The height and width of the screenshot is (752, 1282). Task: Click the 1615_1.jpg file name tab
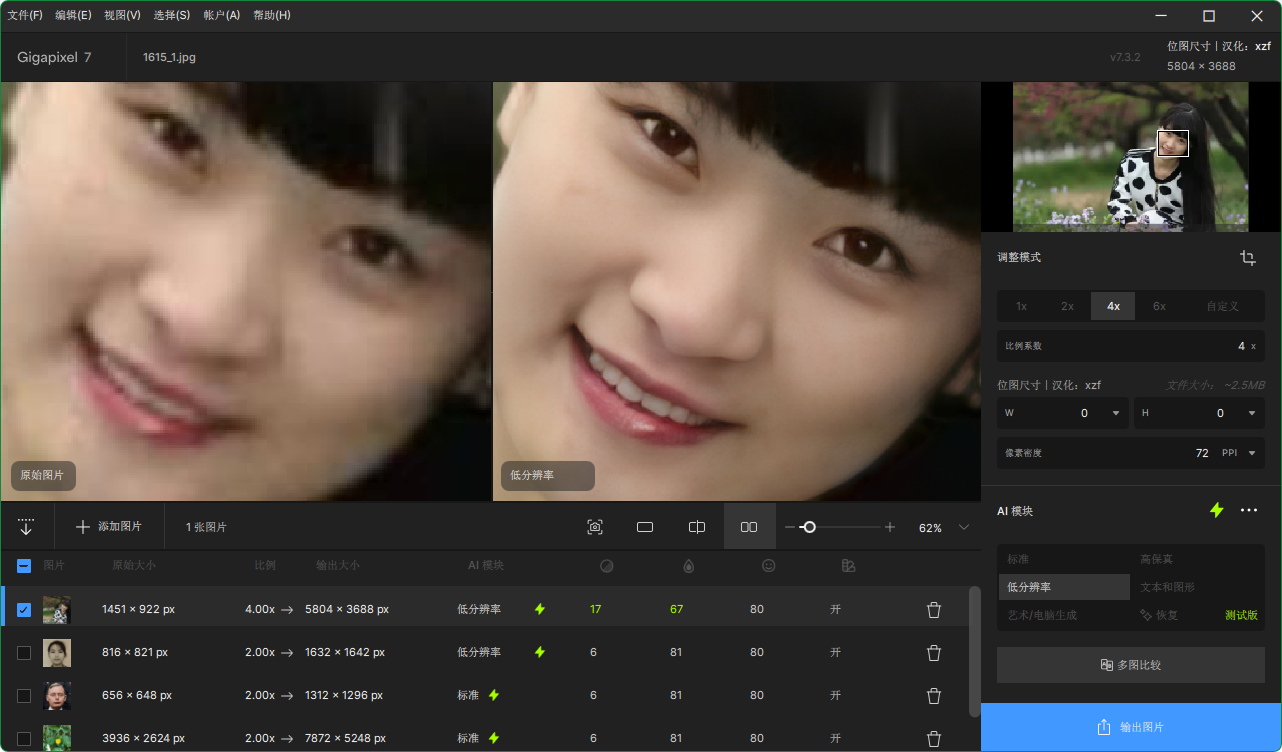[169, 57]
